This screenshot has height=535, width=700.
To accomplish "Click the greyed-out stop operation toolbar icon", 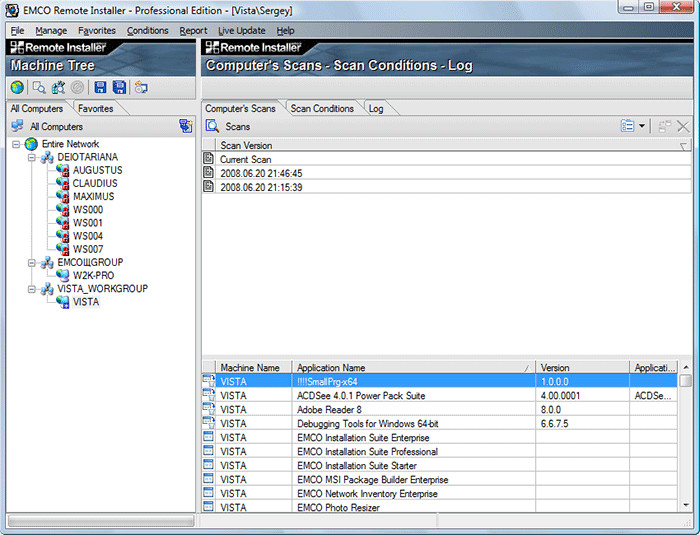I will coord(77,87).
